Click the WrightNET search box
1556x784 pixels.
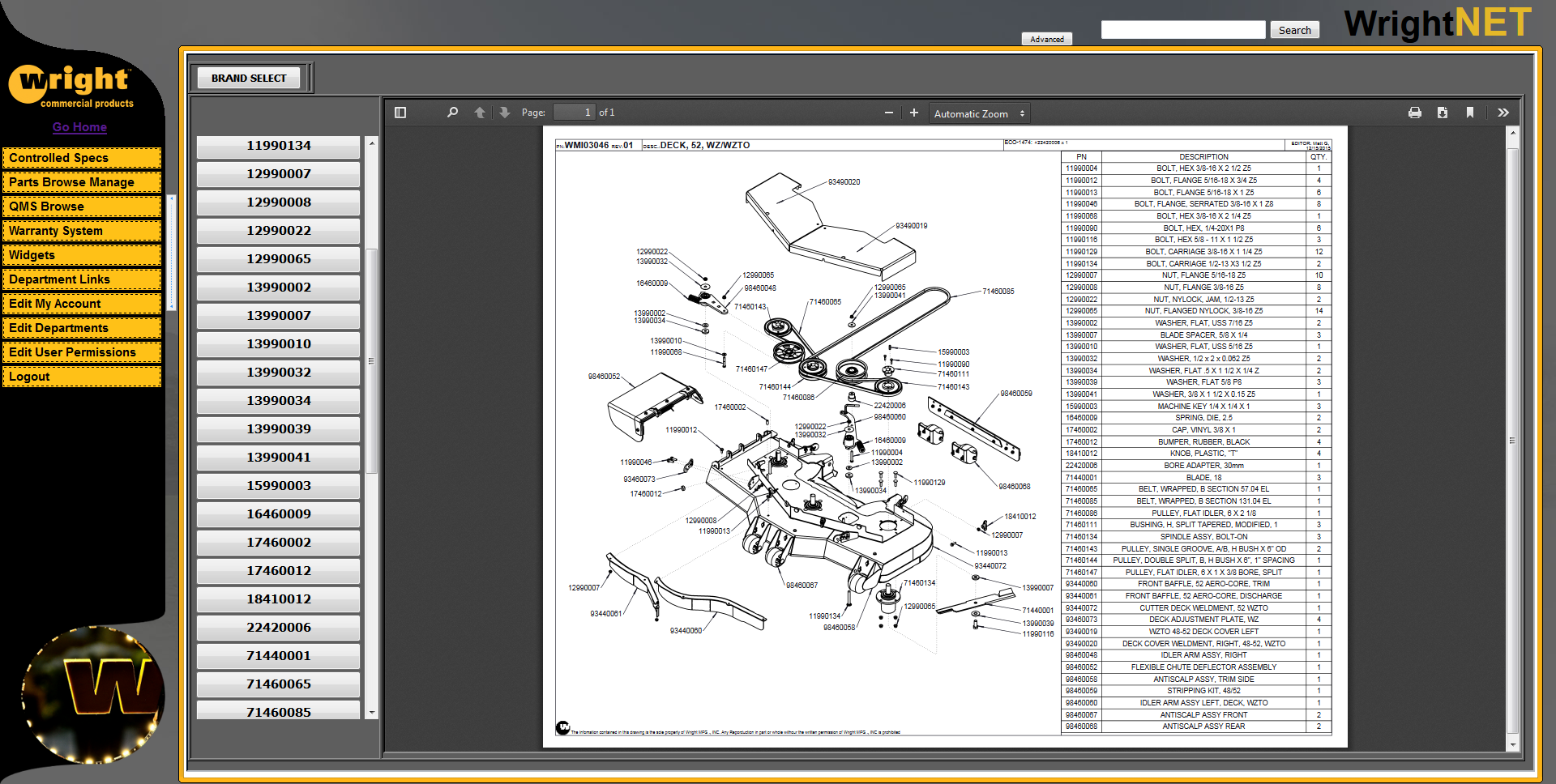(x=1183, y=30)
